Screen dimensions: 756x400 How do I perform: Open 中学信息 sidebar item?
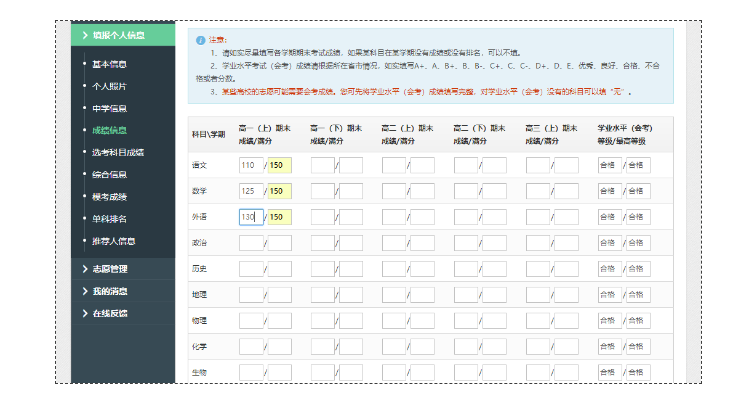[x=110, y=108]
